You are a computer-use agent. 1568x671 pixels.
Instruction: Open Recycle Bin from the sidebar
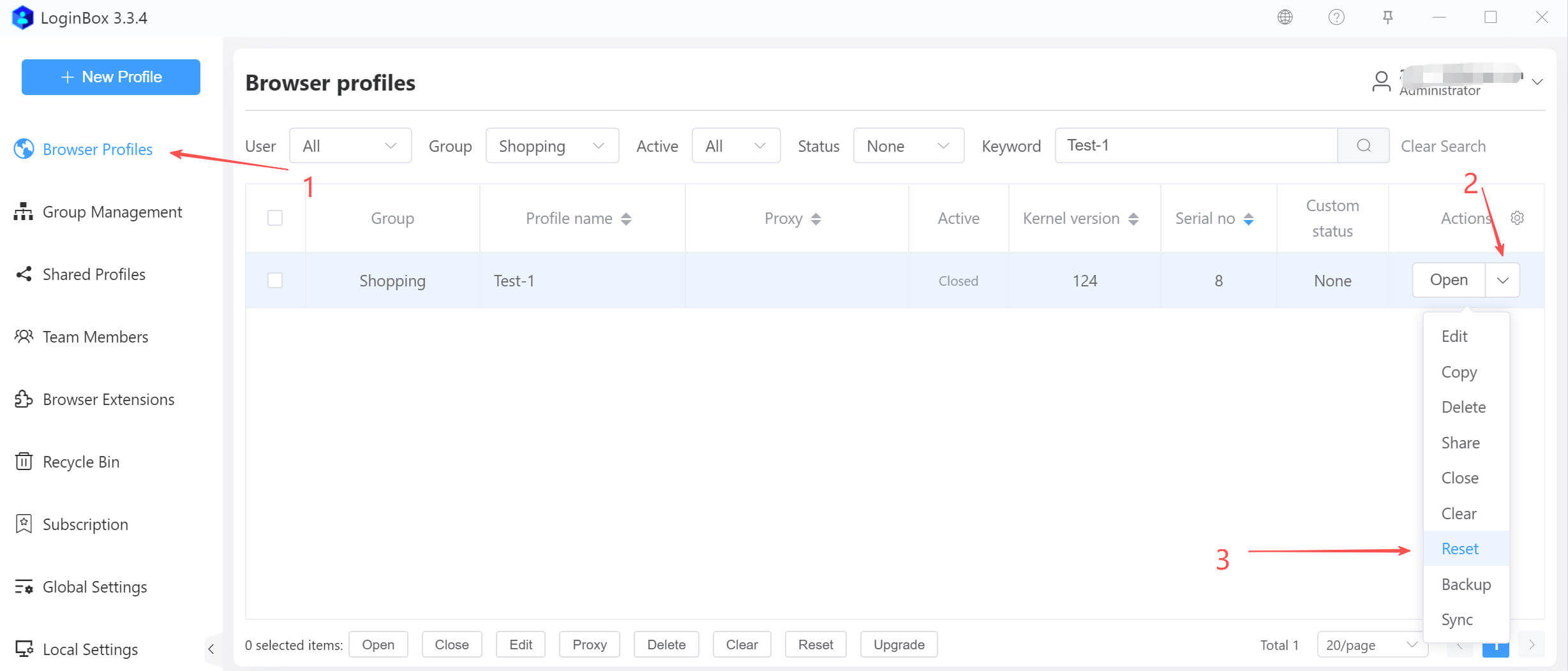click(80, 462)
